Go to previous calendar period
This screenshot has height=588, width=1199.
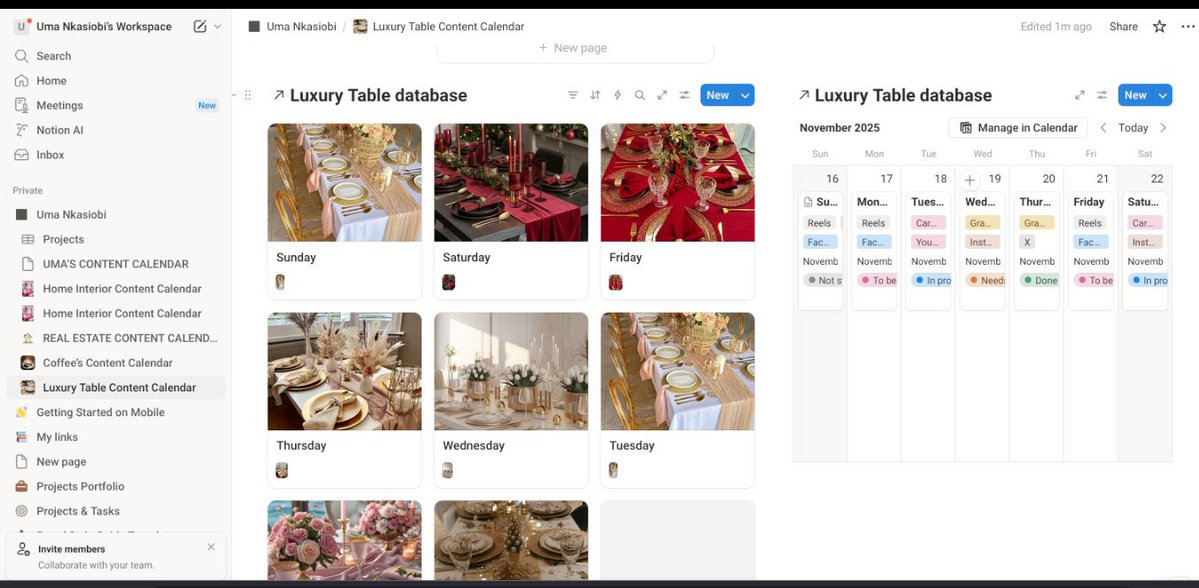tap(1103, 128)
